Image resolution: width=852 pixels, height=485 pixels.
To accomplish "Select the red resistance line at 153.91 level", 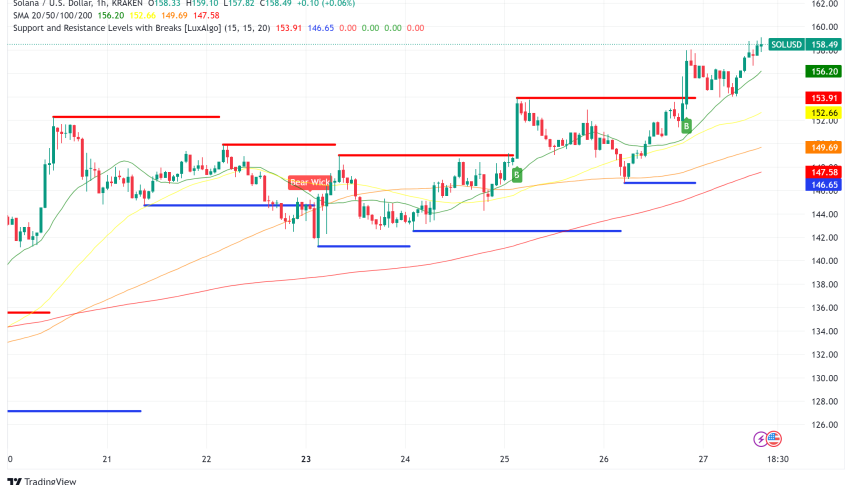I will point(606,98).
